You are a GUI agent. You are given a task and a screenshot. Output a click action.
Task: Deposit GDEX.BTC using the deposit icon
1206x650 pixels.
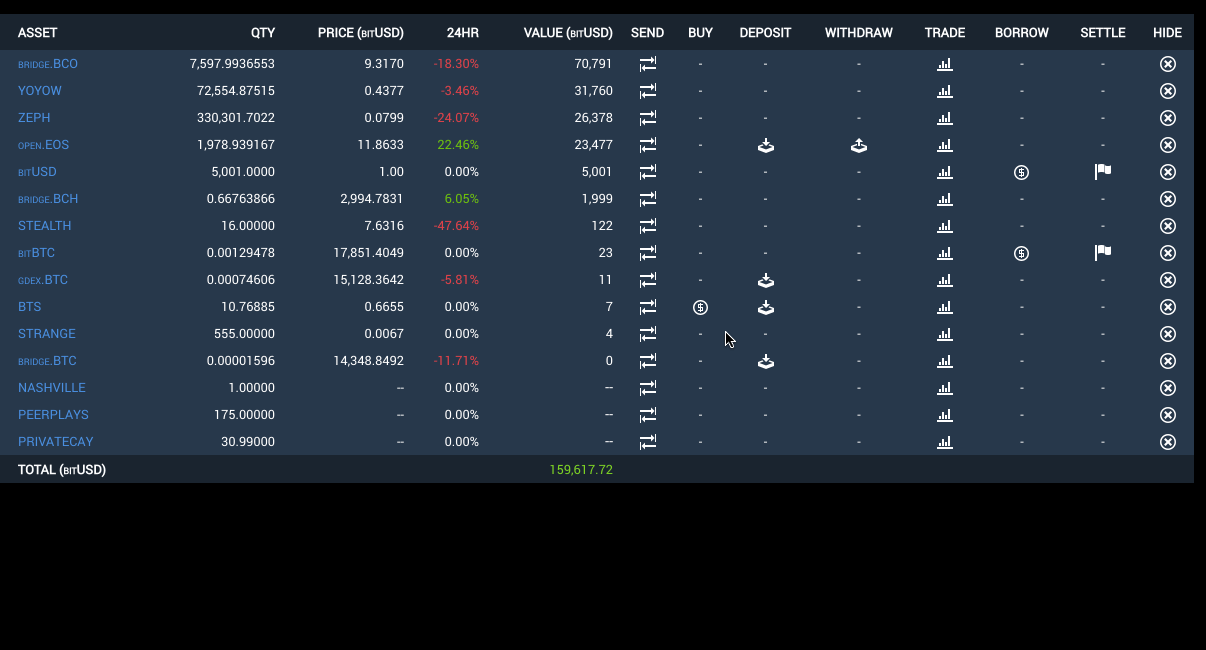tap(765, 280)
